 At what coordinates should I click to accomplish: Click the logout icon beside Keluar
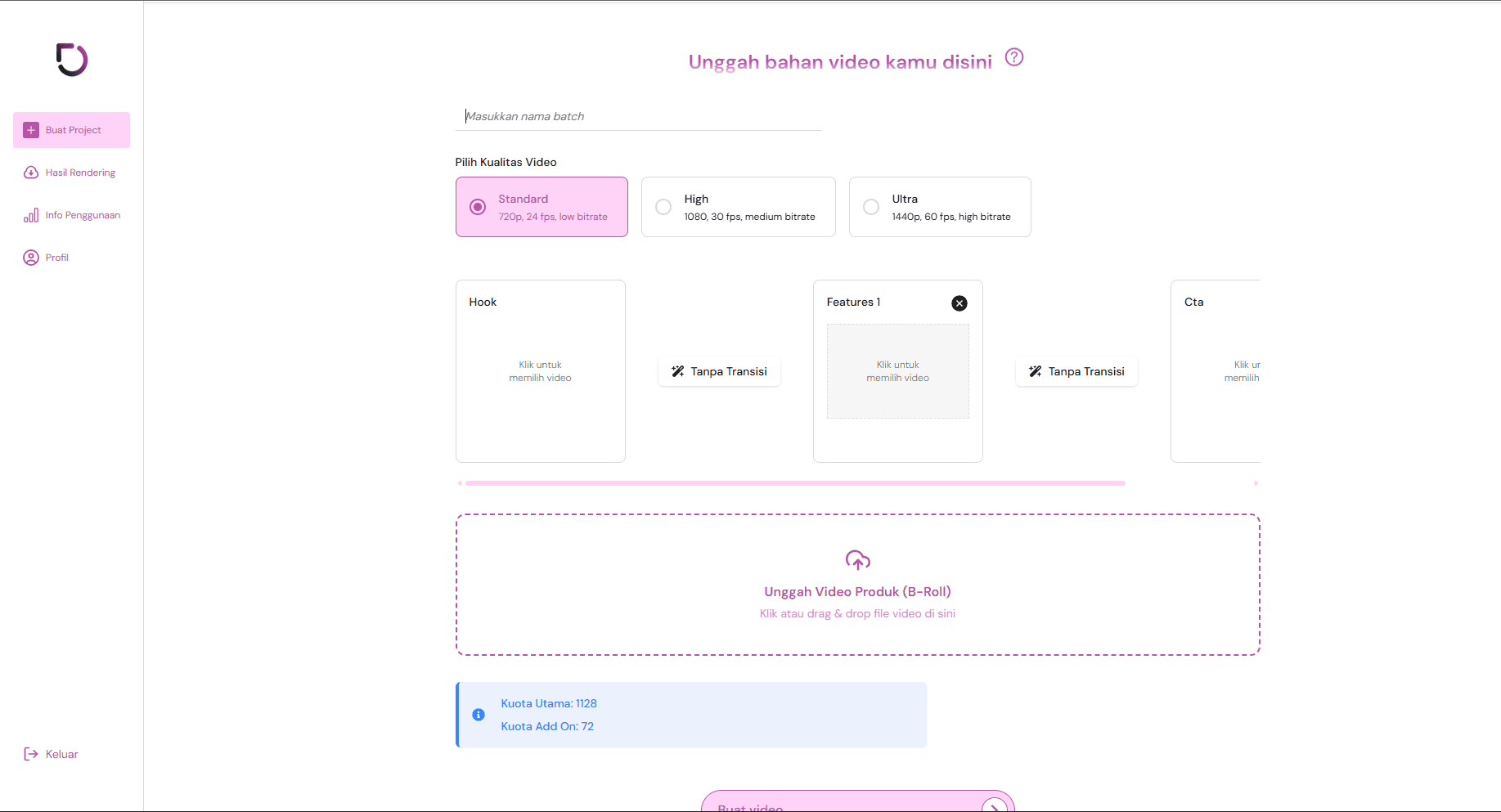click(x=31, y=754)
